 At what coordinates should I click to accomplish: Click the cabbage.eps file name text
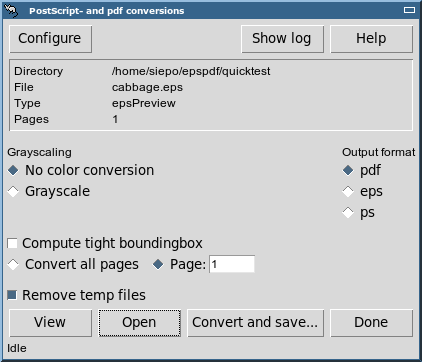[x=147, y=87]
